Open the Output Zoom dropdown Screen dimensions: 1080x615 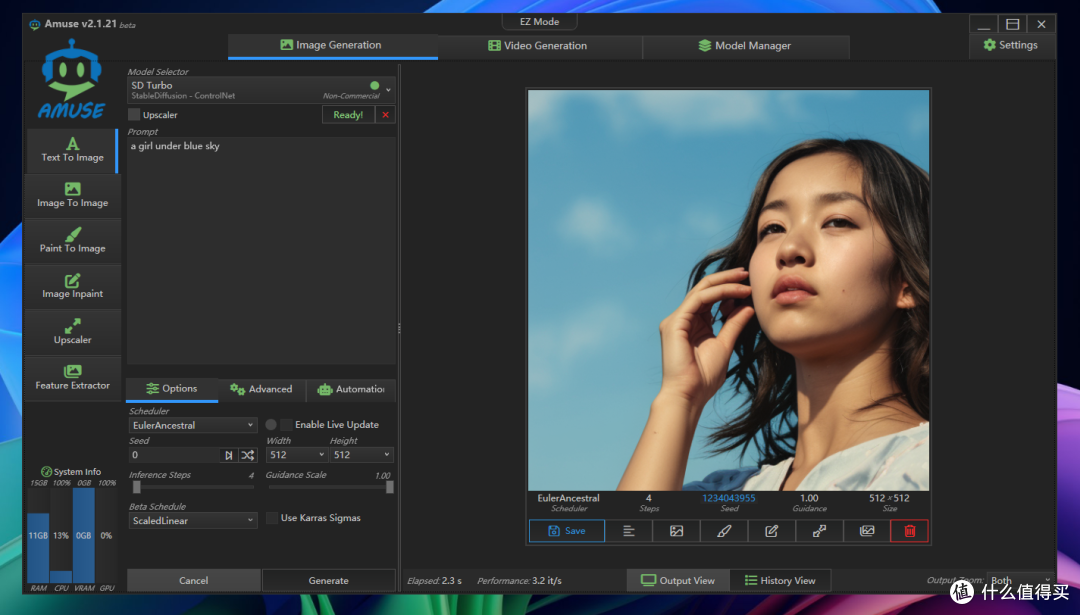1021,581
